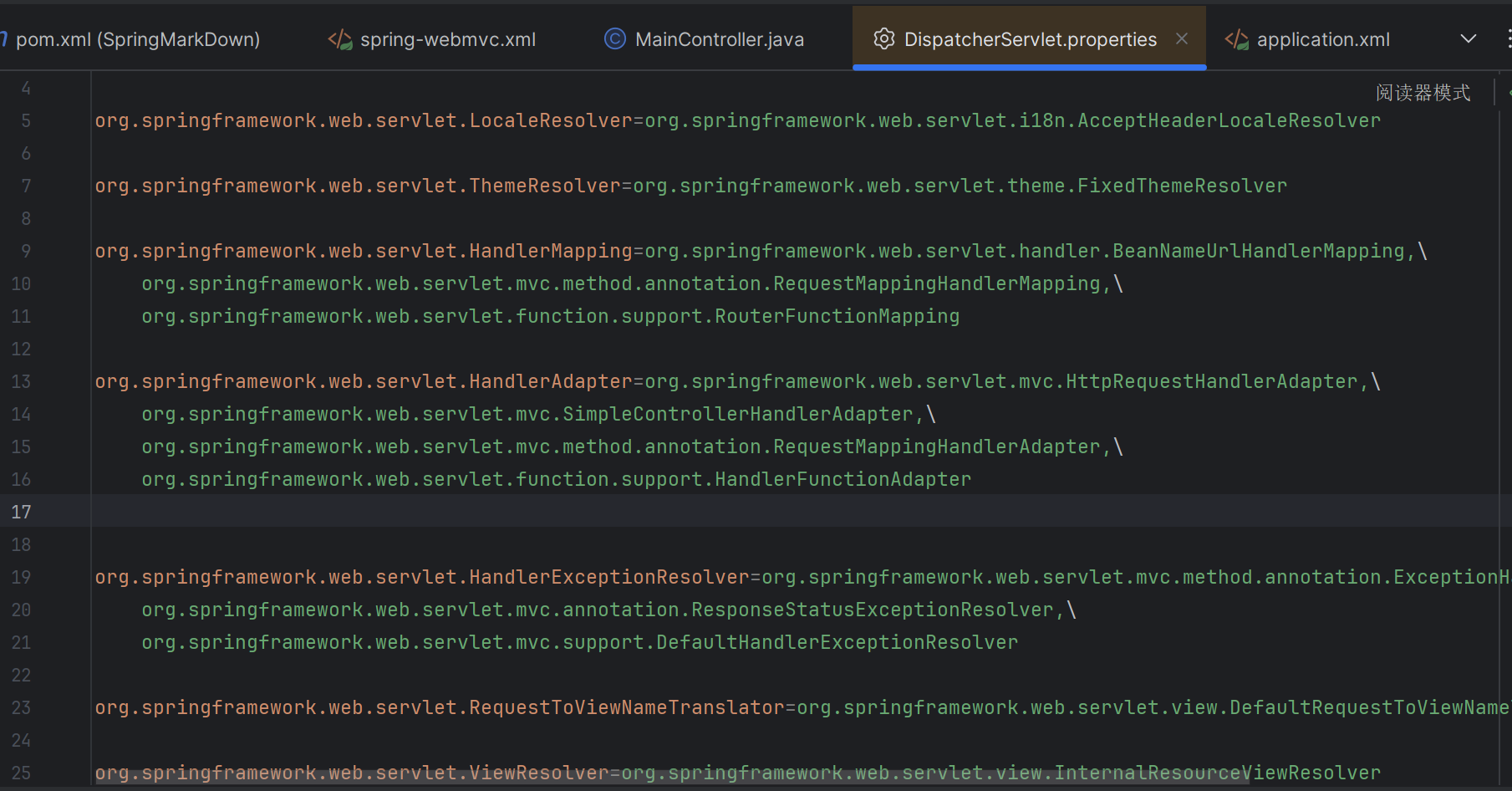Screen dimensions: 1512x791
Task: Click the MainController.java class icon
Action: click(615, 39)
